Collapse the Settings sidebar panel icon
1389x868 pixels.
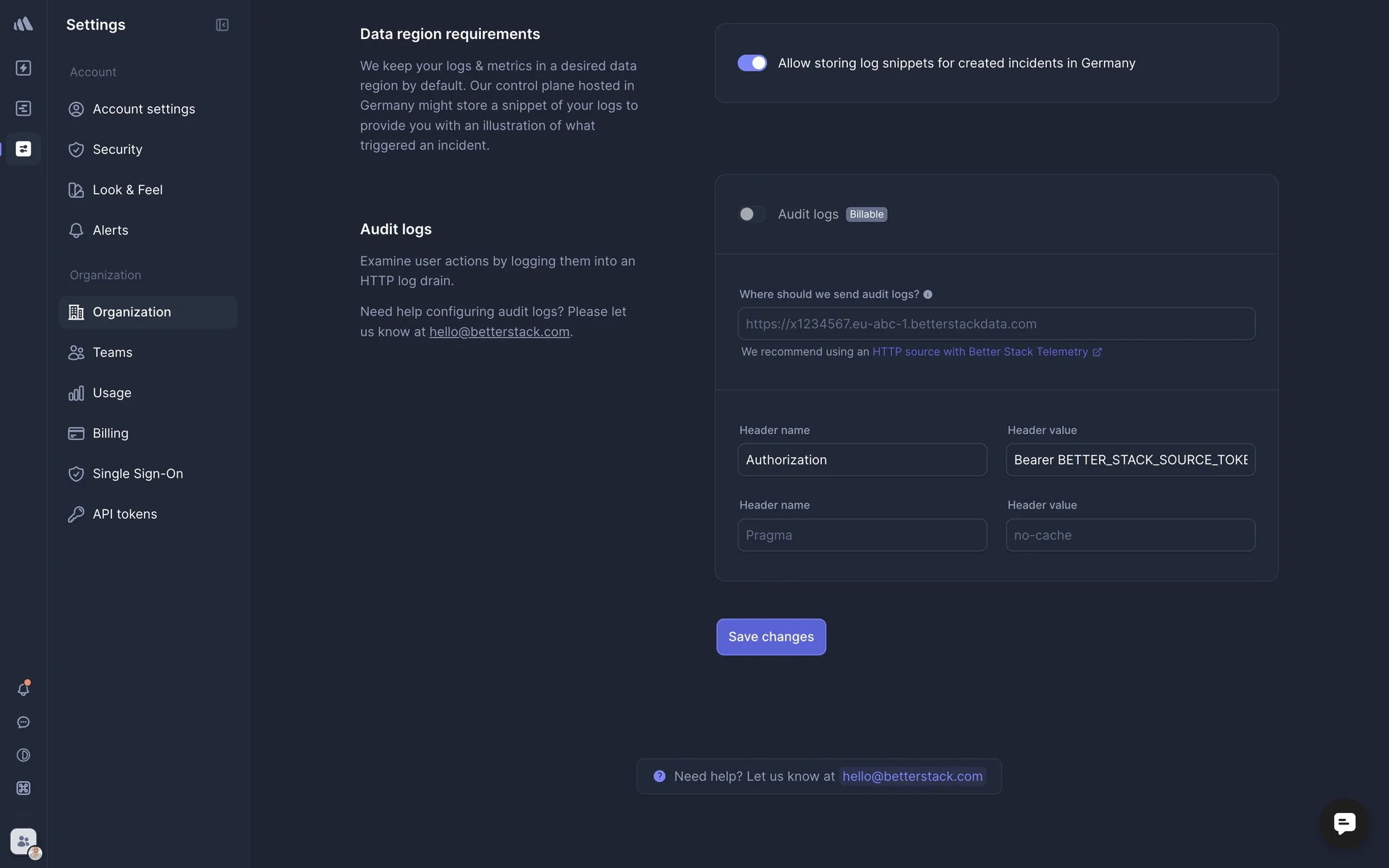click(222, 25)
